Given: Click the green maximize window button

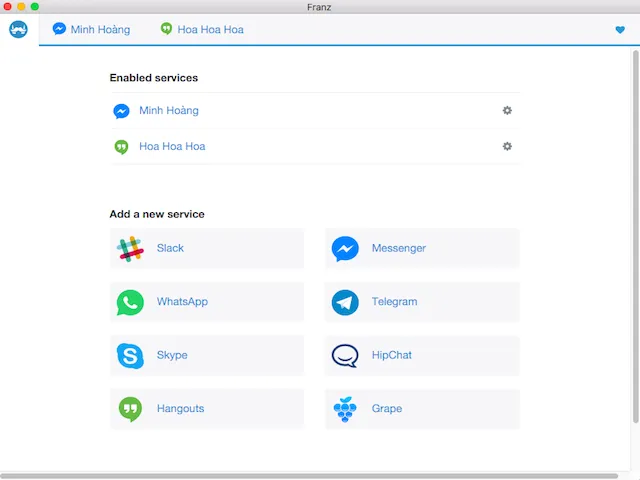Looking at the screenshot, I should tap(35, 6).
